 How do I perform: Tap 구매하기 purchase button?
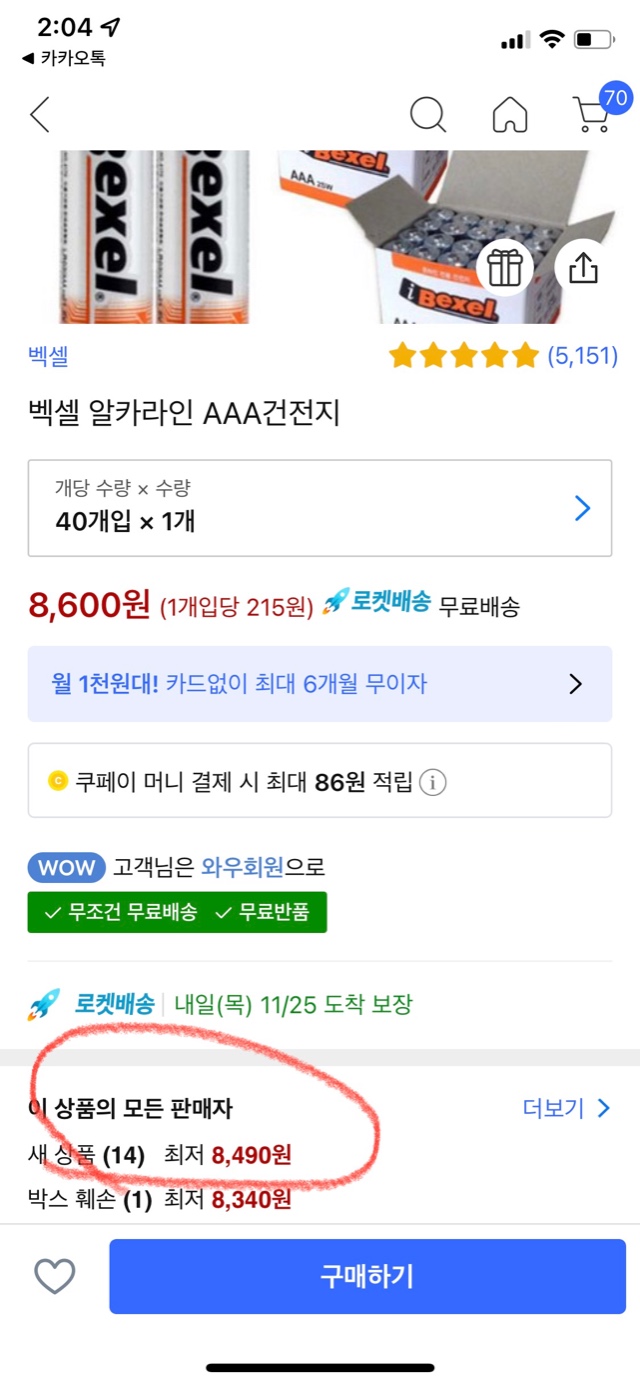[x=367, y=1276]
